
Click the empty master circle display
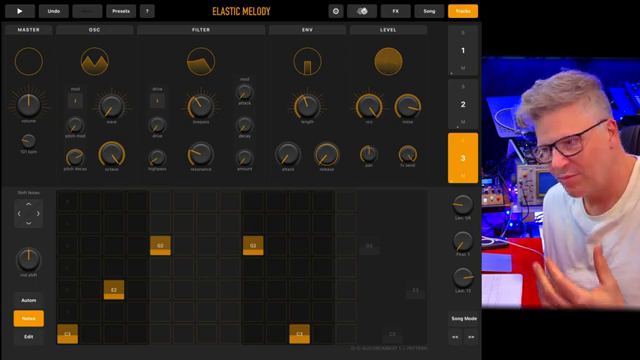pos(29,61)
